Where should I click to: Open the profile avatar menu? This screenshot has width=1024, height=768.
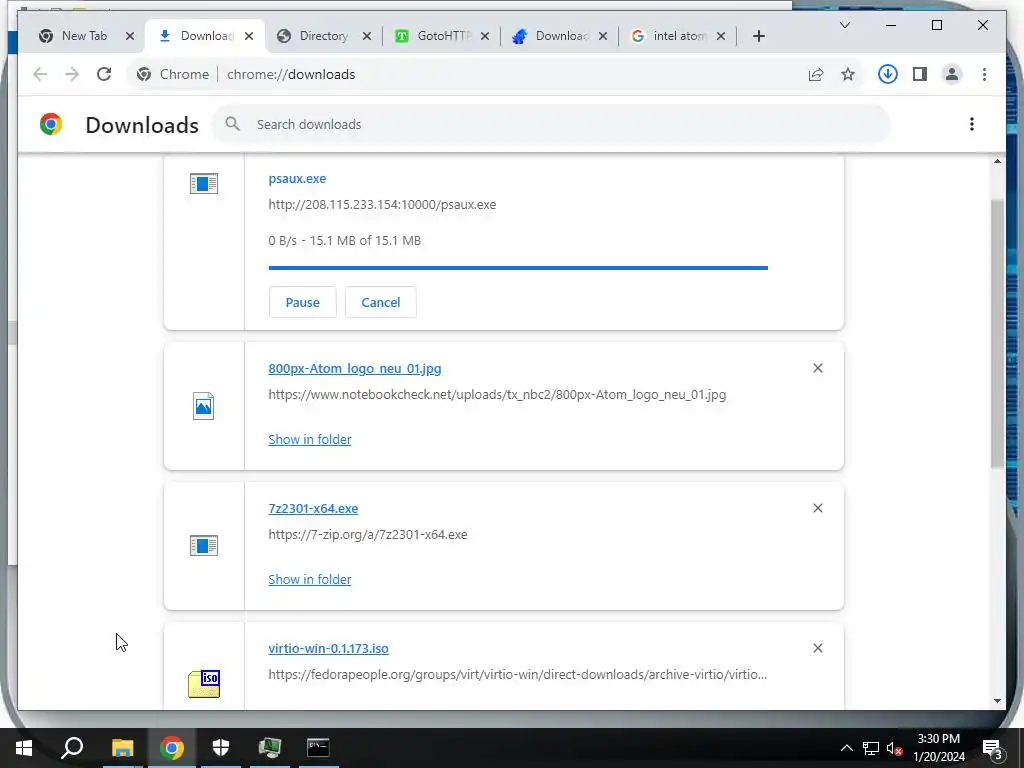(952, 74)
